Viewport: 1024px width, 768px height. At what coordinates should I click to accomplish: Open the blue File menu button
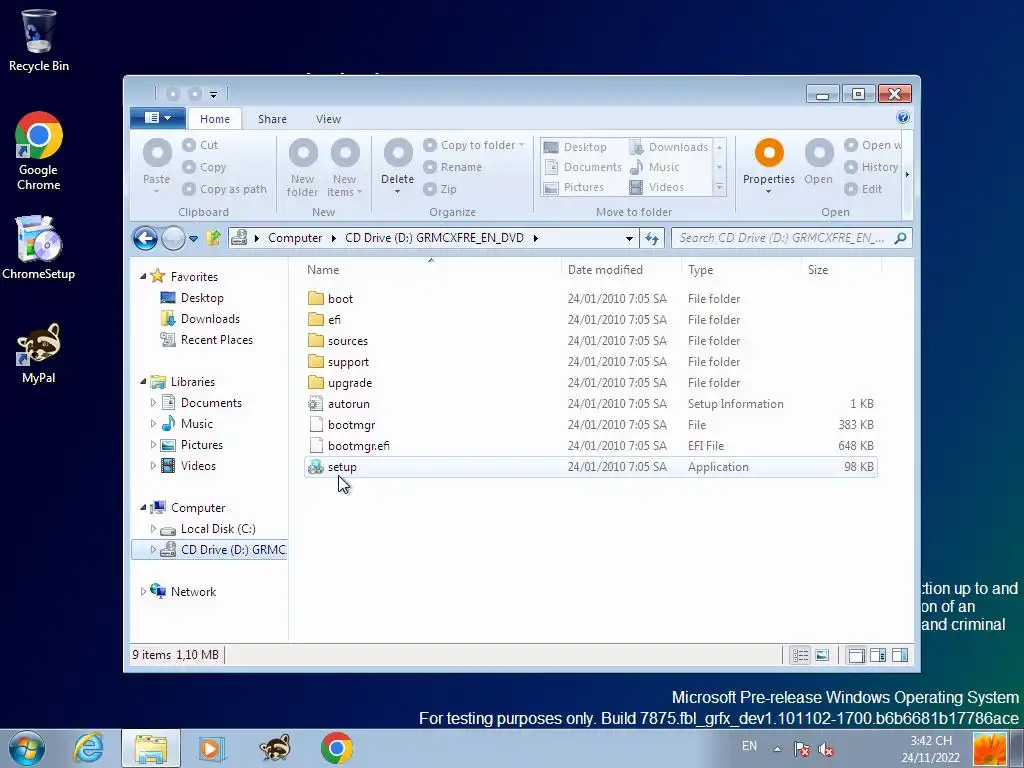pos(157,118)
